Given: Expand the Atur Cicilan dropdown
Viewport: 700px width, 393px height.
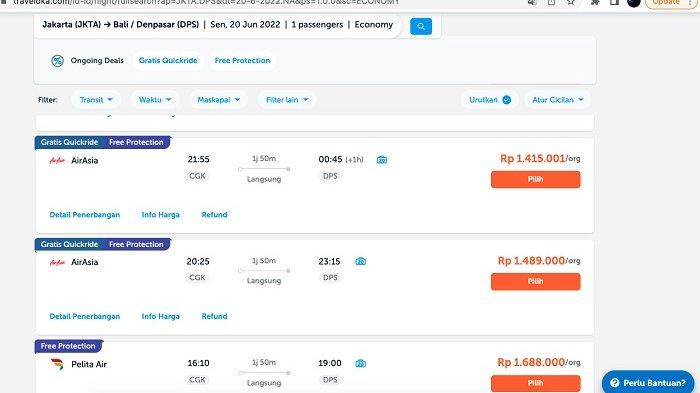Looking at the screenshot, I should pyautogui.click(x=558, y=100).
